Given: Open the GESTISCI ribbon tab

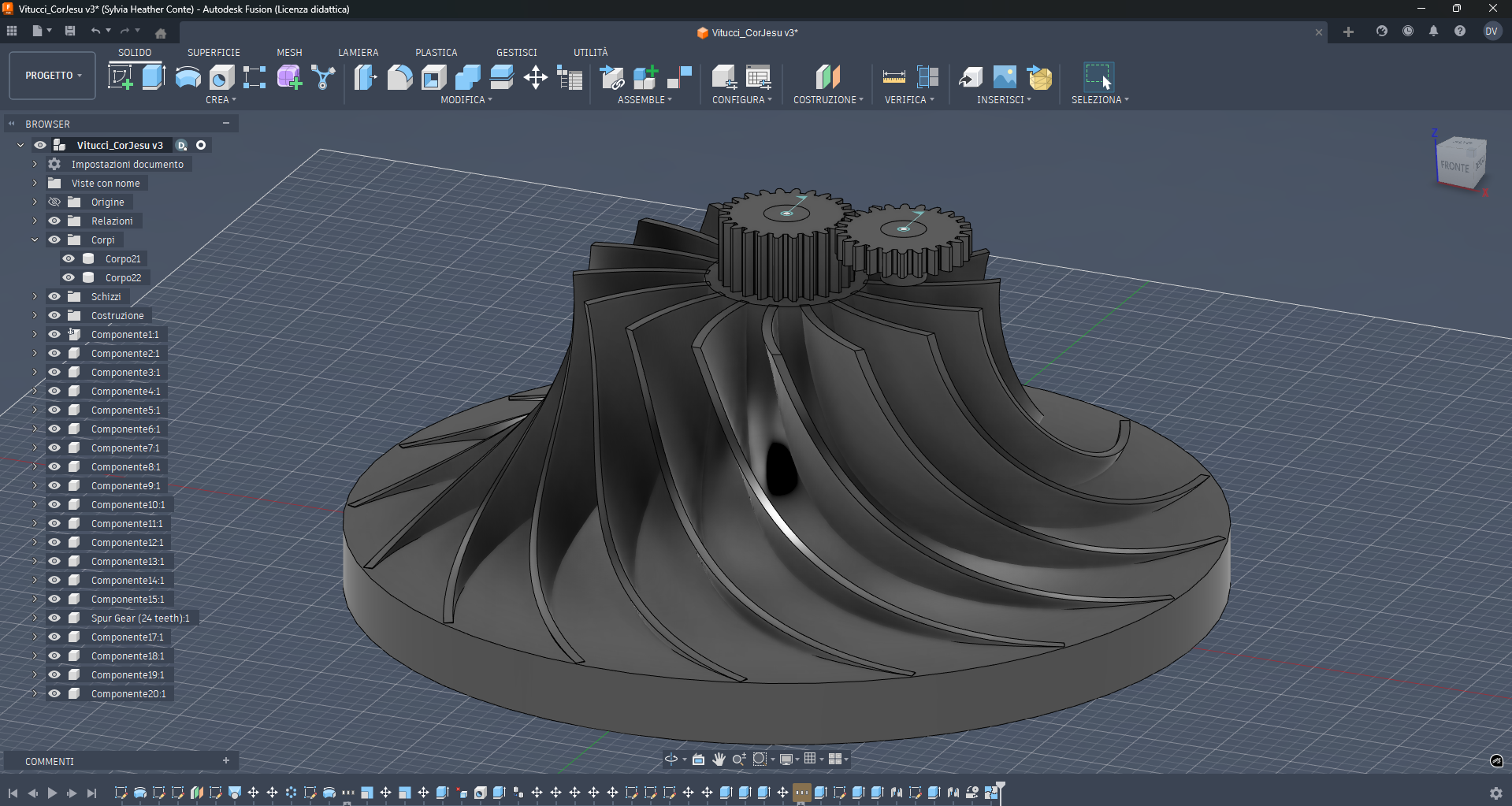Looking at the screenshot, I should point(516,52).
